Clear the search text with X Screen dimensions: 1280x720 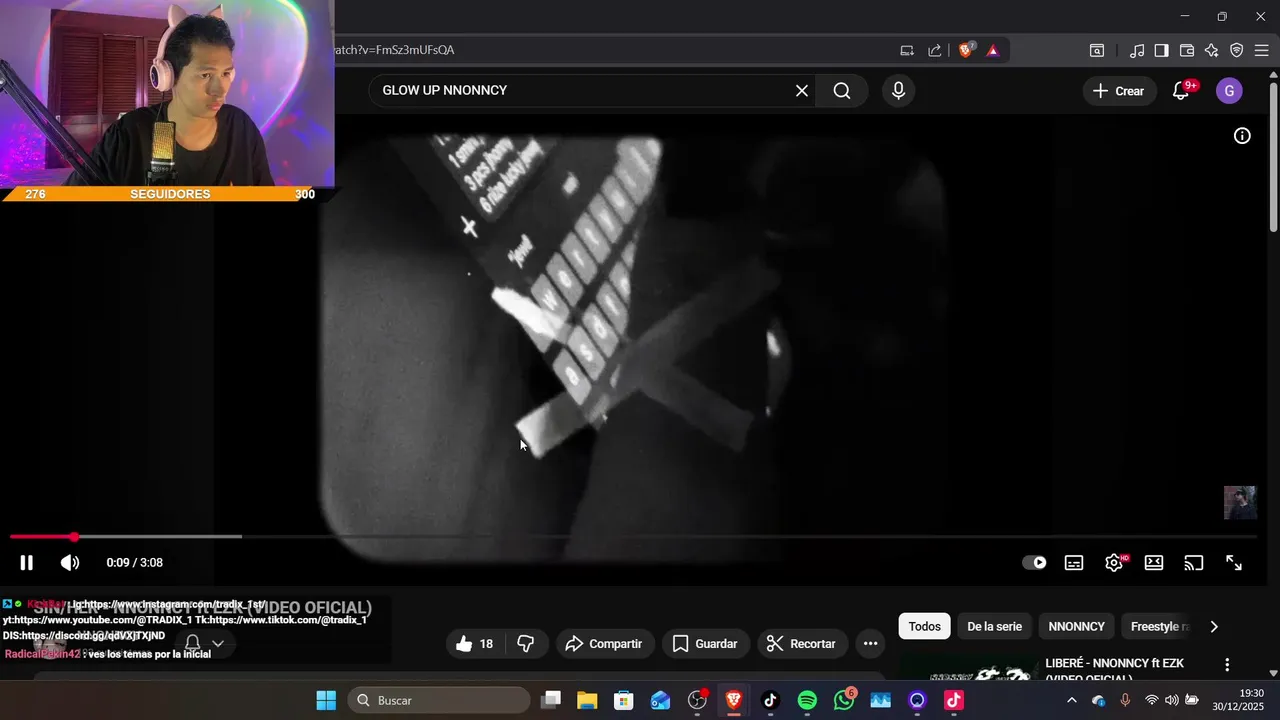click(x=802, y=91)
